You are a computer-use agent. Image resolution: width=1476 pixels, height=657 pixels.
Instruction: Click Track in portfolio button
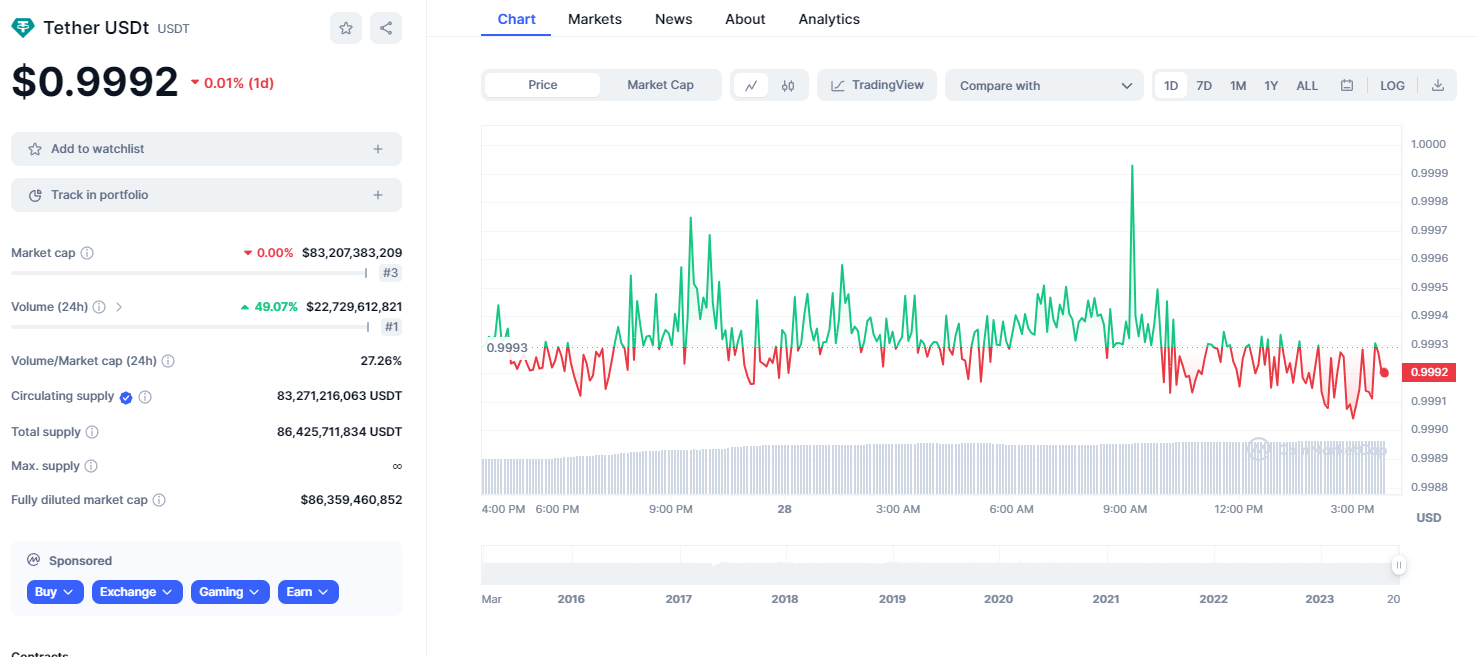[x=206, y=195]
